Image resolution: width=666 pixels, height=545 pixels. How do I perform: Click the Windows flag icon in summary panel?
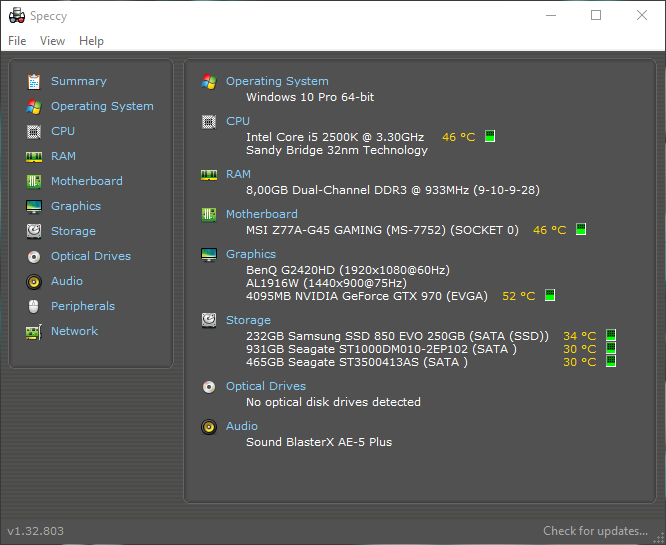(x=209, y=82)
